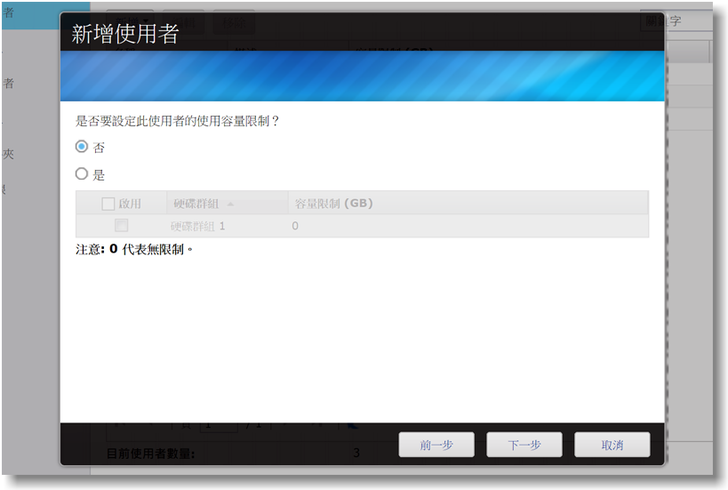Cancel the dialog with 取消
This screenshot has width=728, height=490.
[x=612, y=445]
